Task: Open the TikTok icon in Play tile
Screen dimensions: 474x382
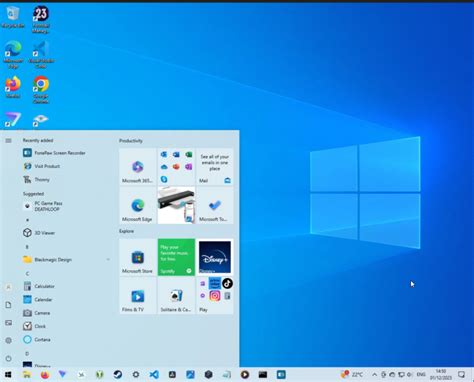Action: pyautogui.click(x=227, y=284)
